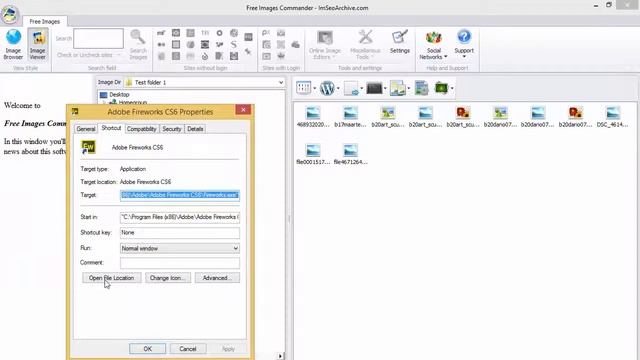Switch to General tab in Properties dialog

pos(86,129)
